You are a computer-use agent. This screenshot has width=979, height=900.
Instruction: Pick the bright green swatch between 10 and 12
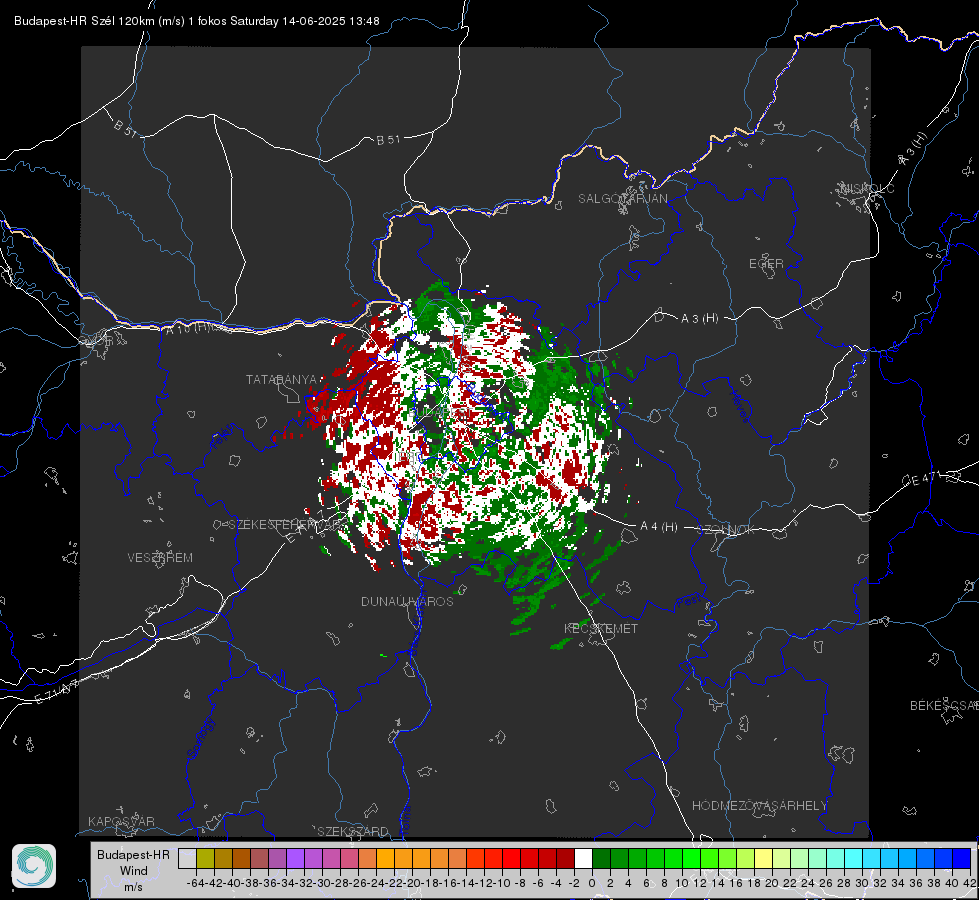[691, 858]
